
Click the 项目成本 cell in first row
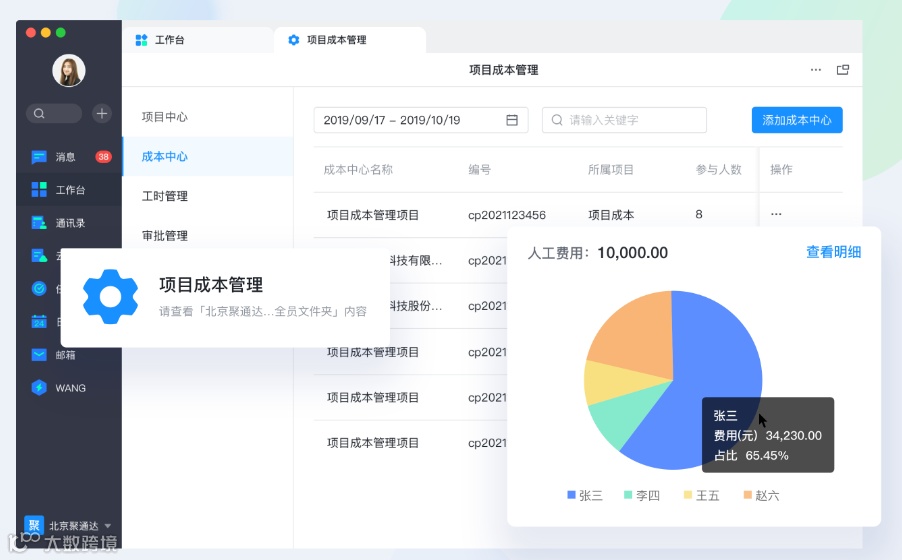tap(611, 215)
